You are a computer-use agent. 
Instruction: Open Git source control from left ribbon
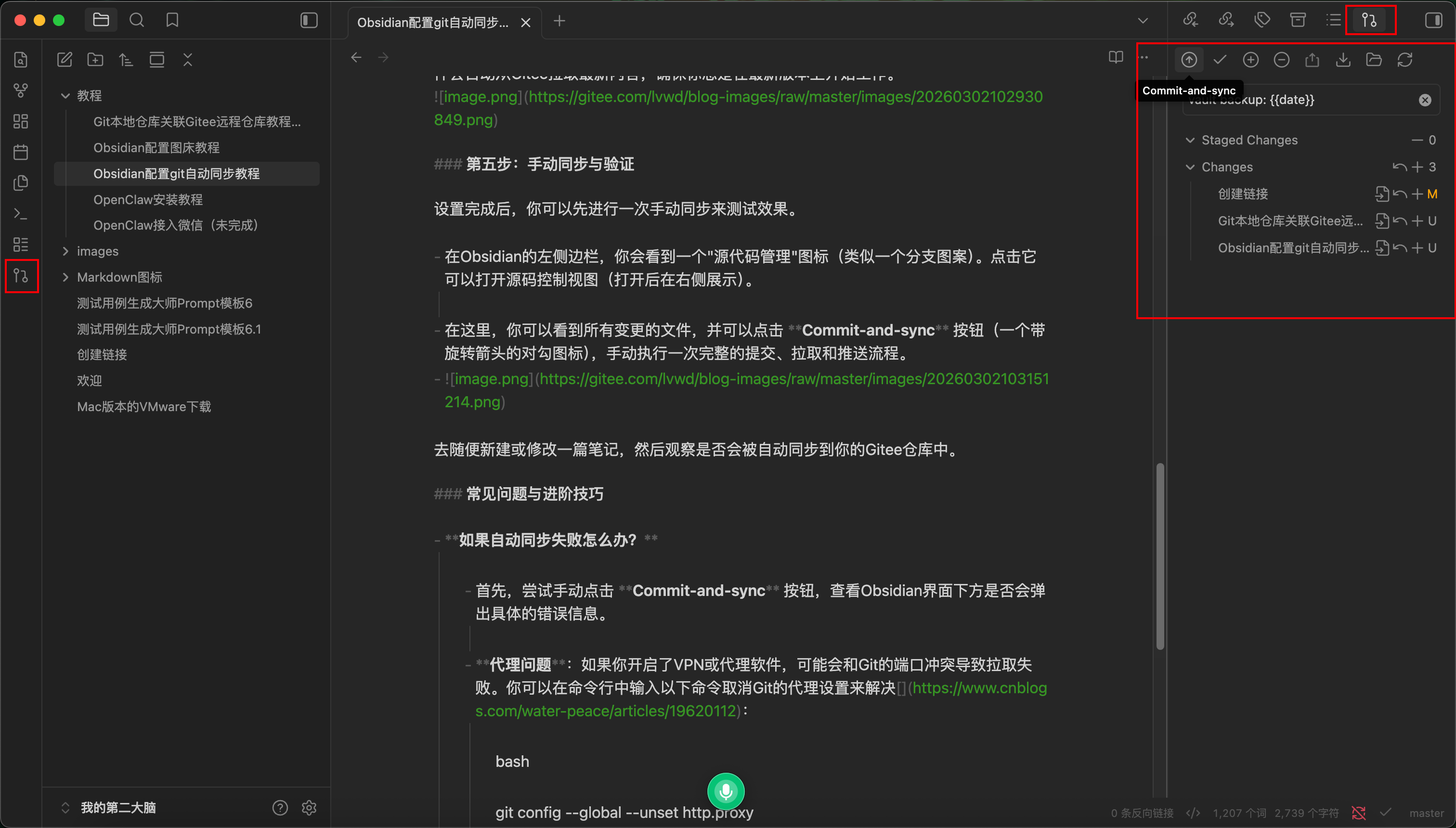pos(21,276)
